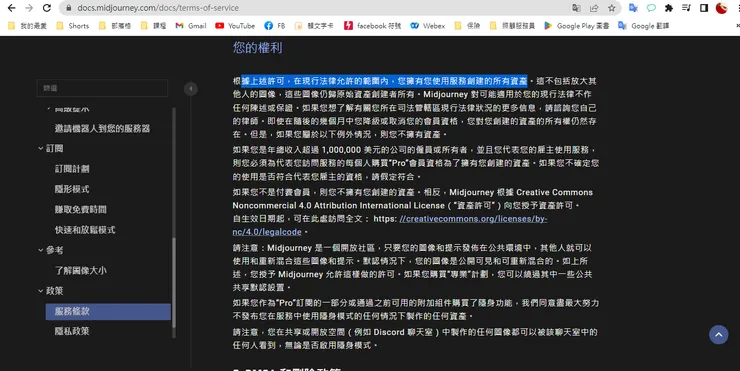Image resolution: width=740 pixels, height=371 pixels.
Task: Go forward with the browser arrow
Action: (x=29, y=8)
